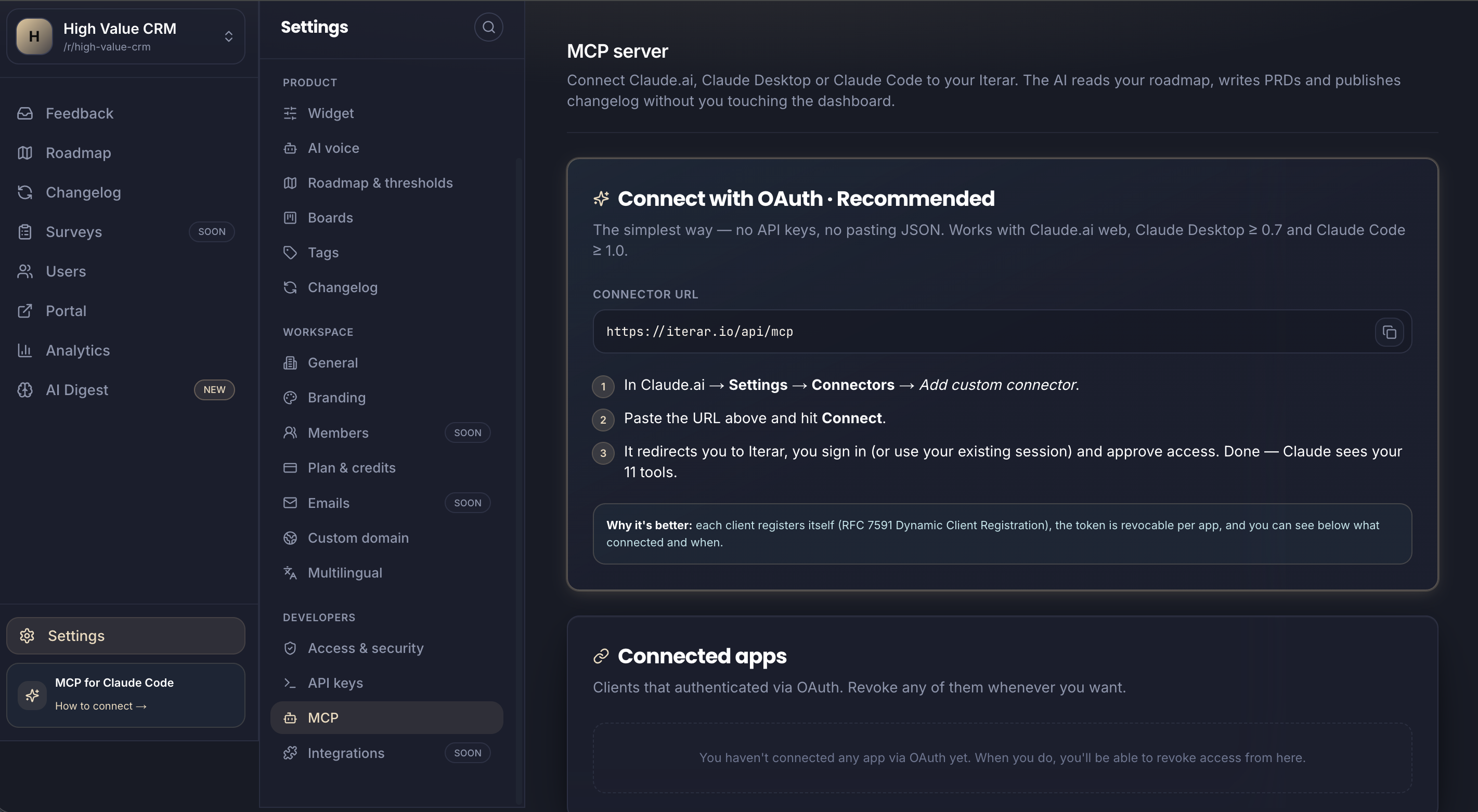Click the Settings gear icon
1478x812 pixels.
pyautogui.click(x=27, y=636)
